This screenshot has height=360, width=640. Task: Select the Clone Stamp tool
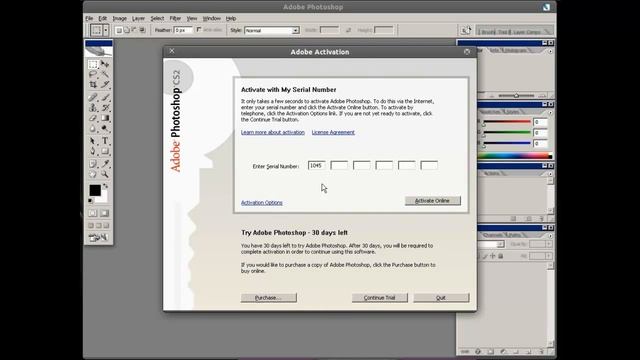(x=93, y=108)
